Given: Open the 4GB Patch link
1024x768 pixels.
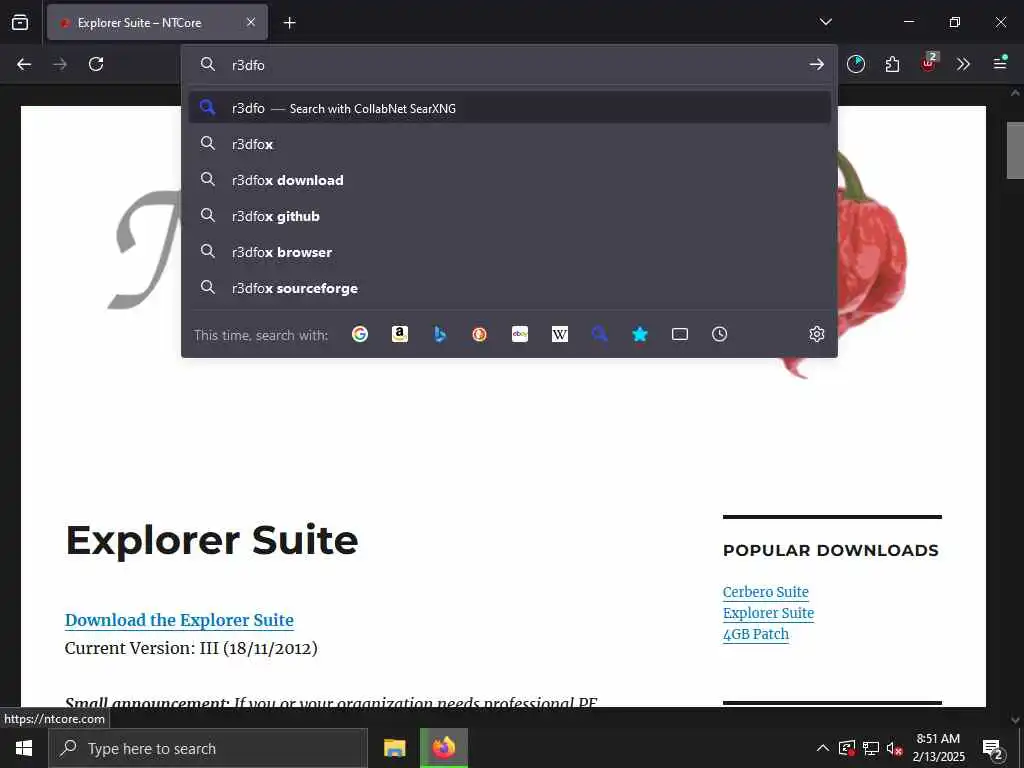Looking at the screenshot, I should [x=756, y=634].
